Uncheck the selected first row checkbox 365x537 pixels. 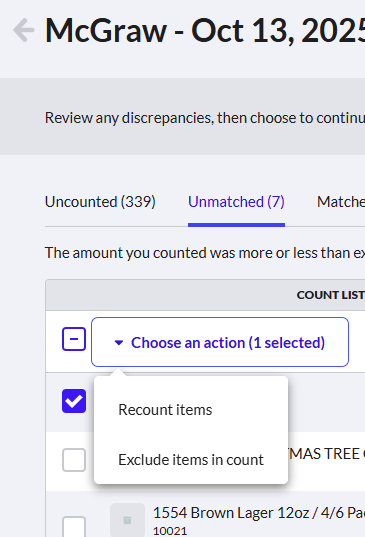(74, 401)
